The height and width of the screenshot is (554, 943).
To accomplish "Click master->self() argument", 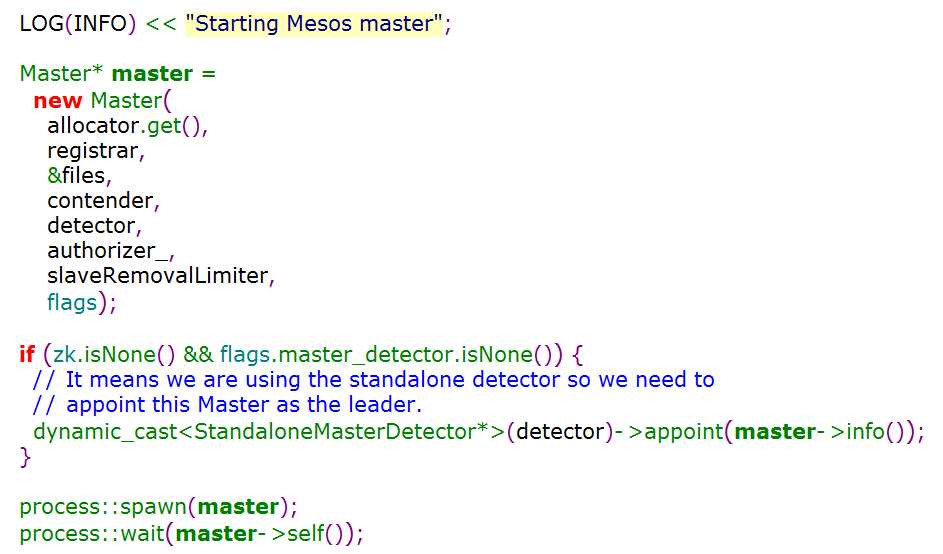I will click(259, 534).
